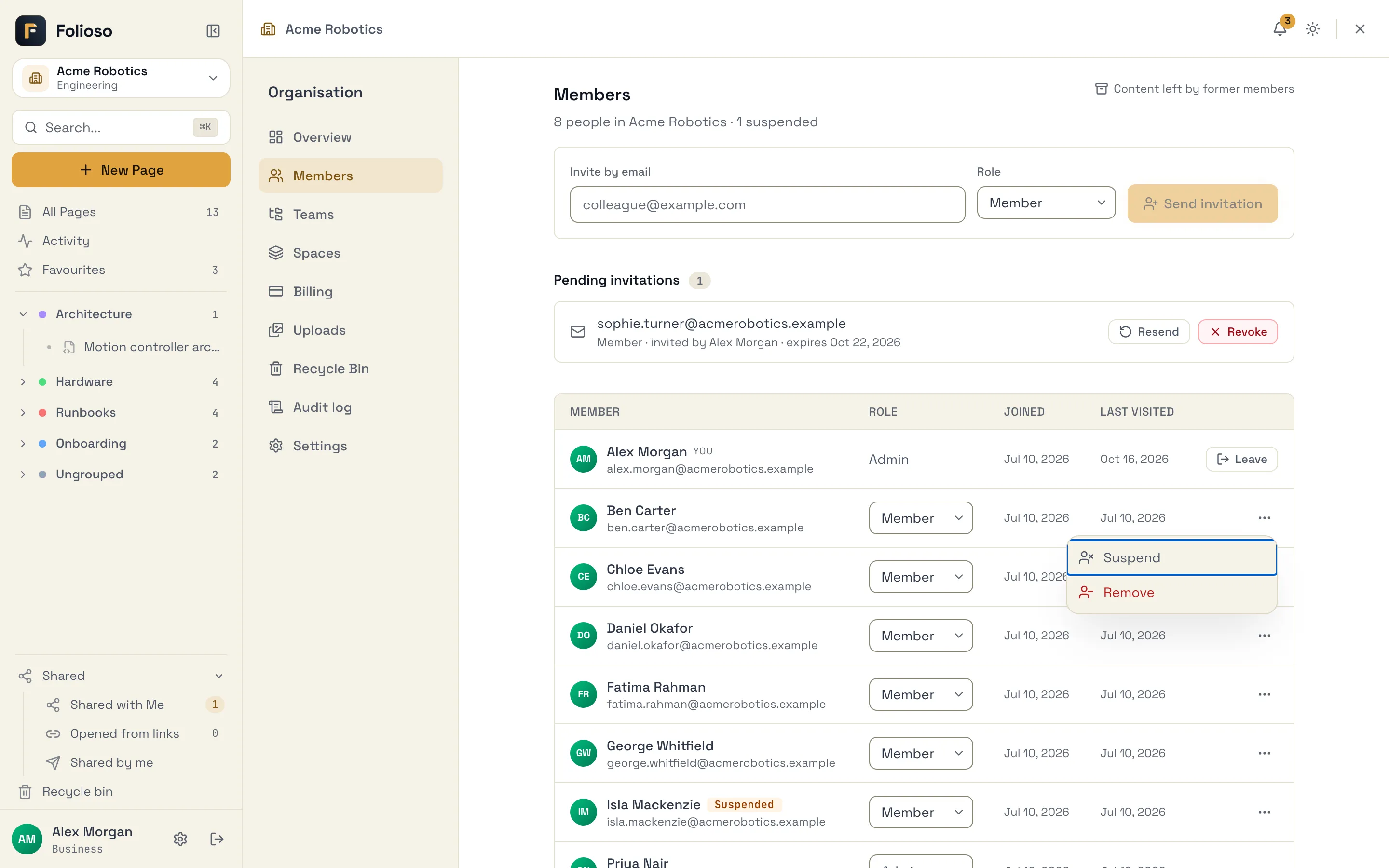The width and height of the screenshot is (1389, 868).
Task: Go to the Teams section
Action: (x=350, y=214)
